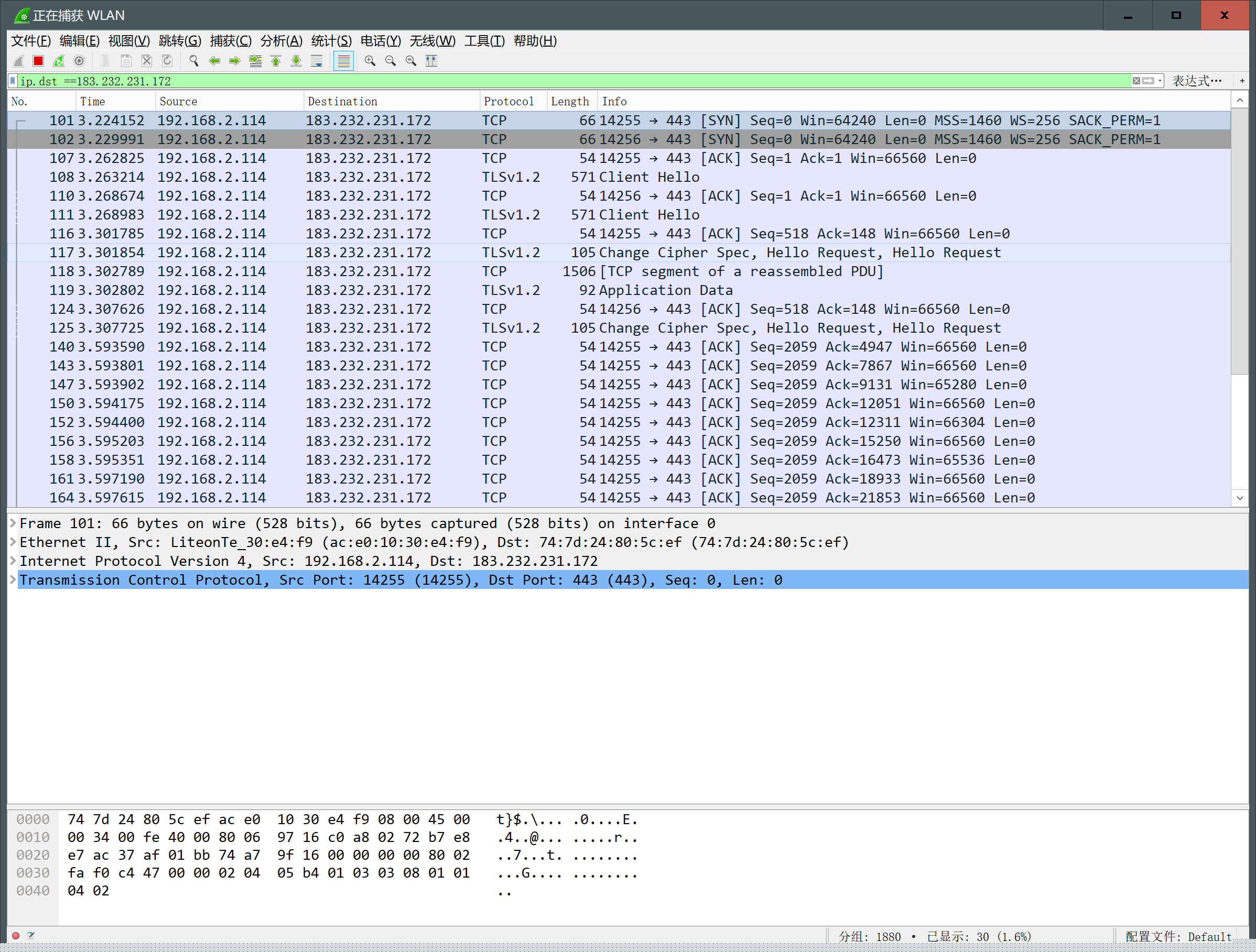Click the zoom in toolbar icon

(x=370, y=61)
